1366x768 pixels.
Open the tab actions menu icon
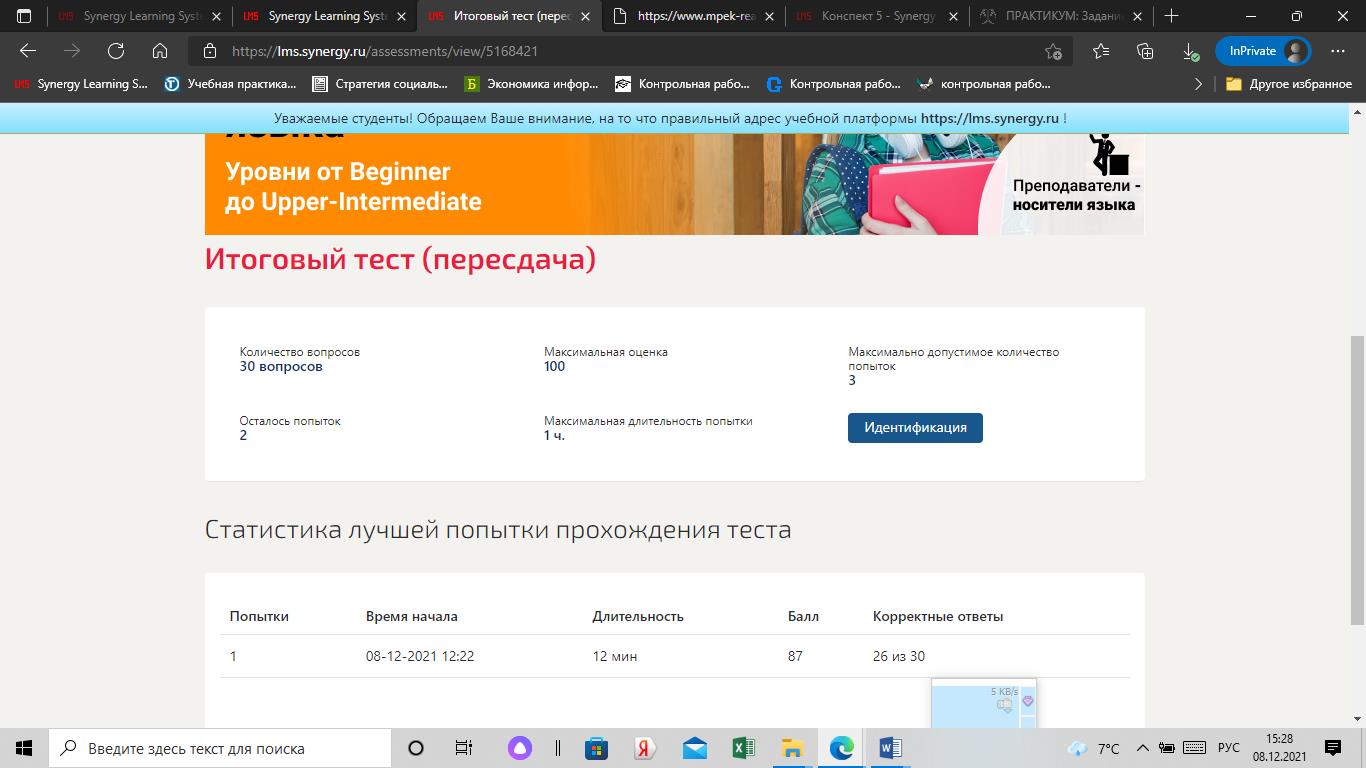(24, 16)
